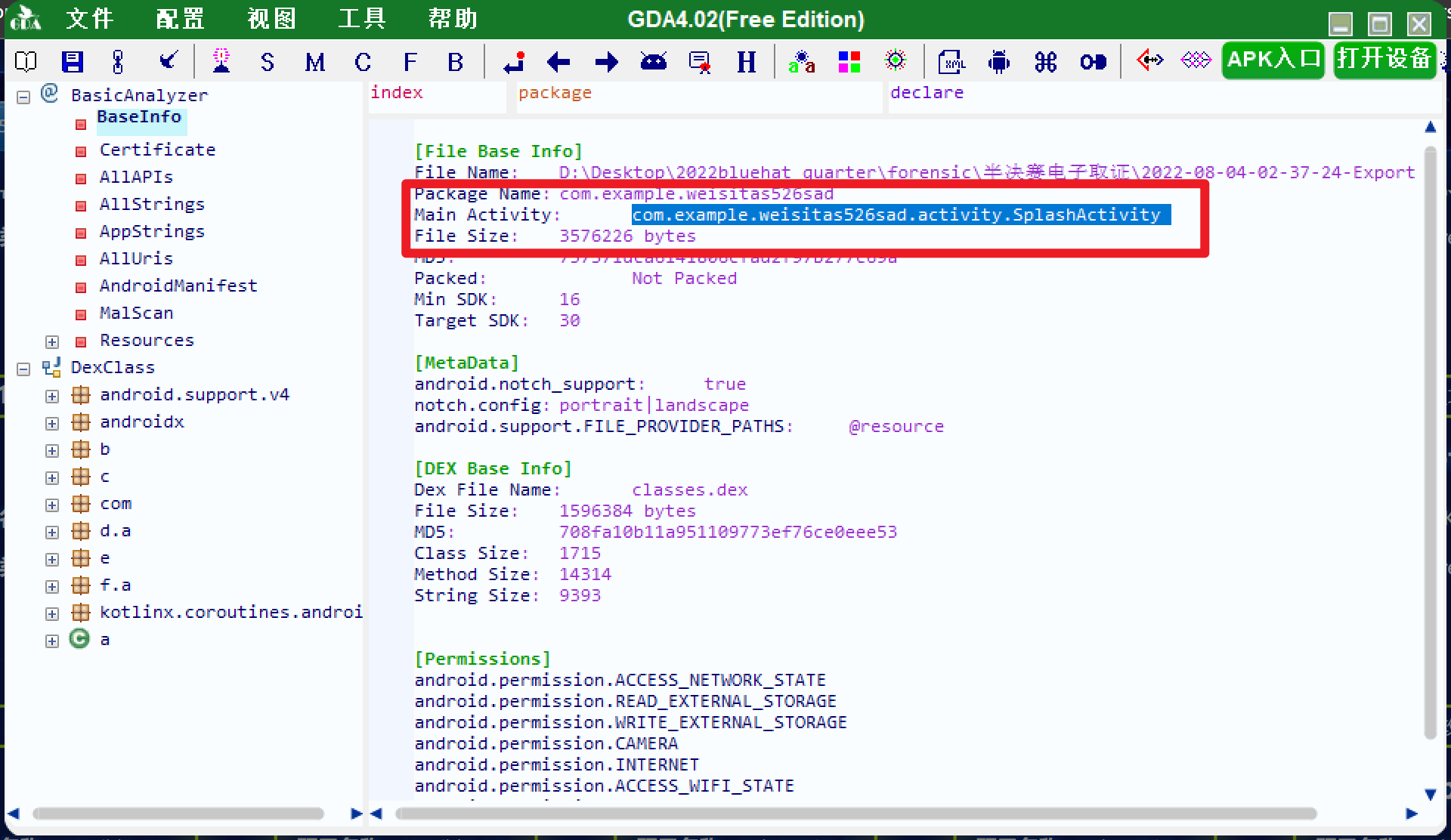Click the green gear target icon
Screen dimensions: 1451x840
[896, 60]
